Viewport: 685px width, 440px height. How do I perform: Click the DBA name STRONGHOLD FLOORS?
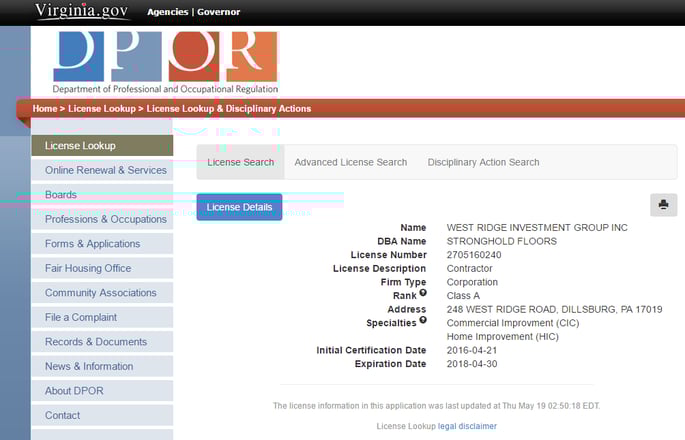click(x=502, y=241)
